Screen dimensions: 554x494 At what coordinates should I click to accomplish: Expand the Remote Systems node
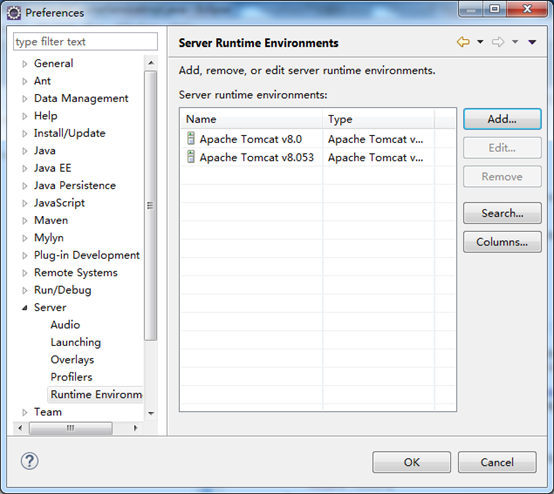click(x=24, y=273)
